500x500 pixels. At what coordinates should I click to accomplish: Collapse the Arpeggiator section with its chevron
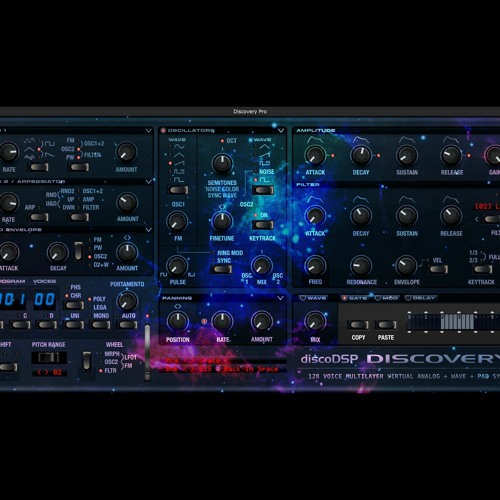coord(149,181)
